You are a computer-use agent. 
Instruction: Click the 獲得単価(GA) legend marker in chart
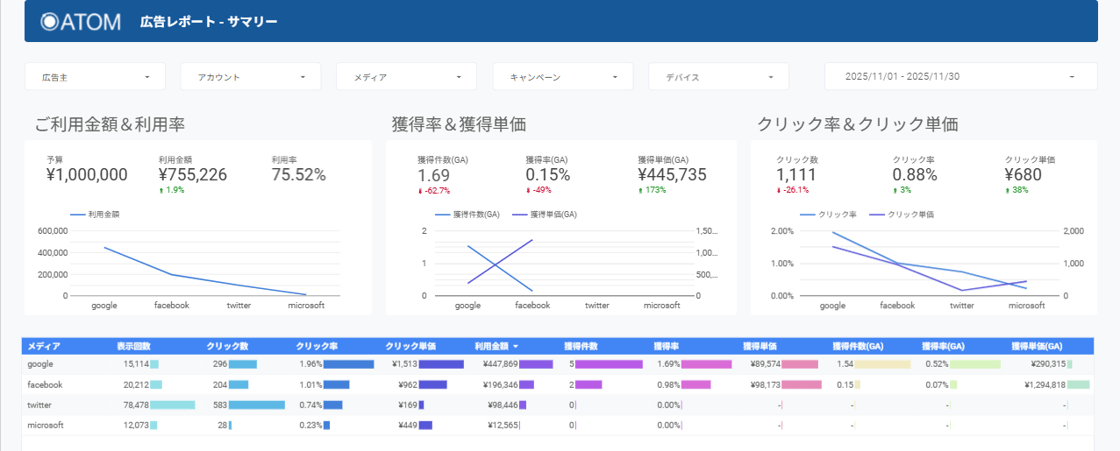(x=520, y=214)
